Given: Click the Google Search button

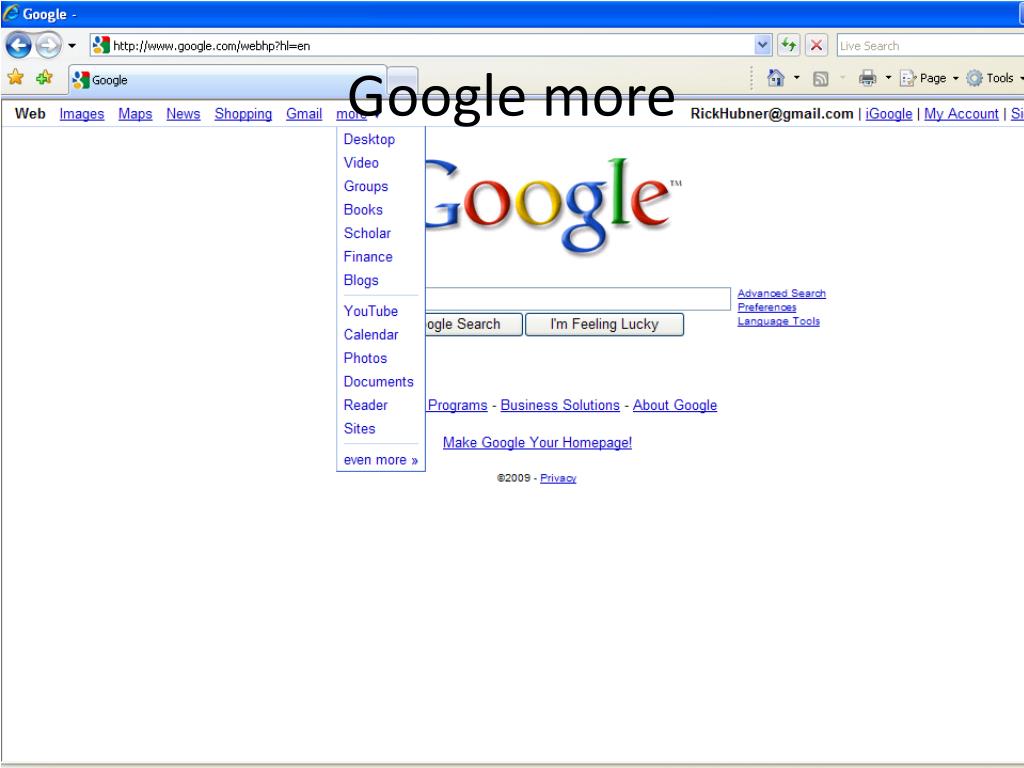Looking at the screenshot, I should [x=473, y=325].
